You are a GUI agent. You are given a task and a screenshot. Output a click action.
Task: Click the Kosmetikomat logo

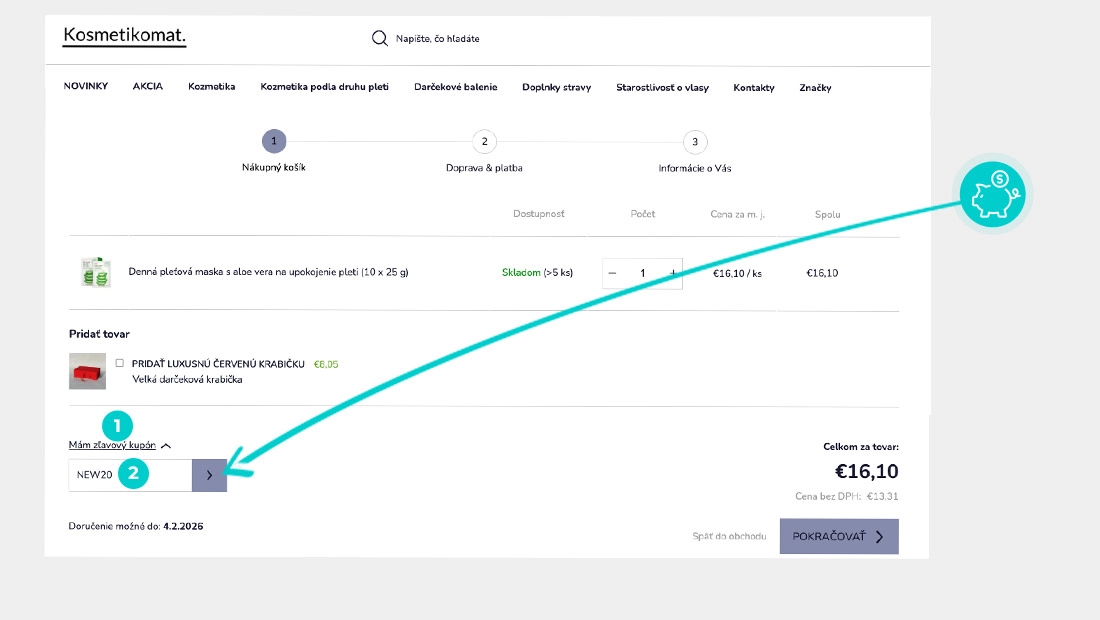[x=124, y=36]
